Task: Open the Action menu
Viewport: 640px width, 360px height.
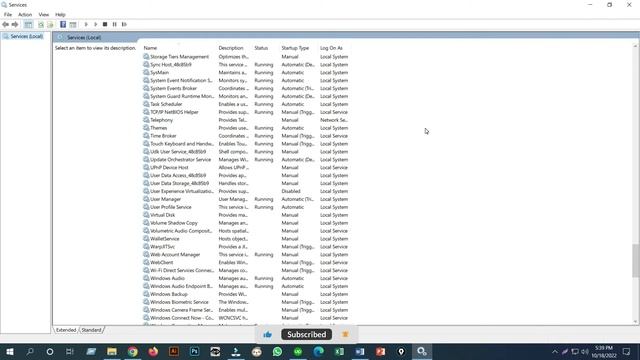Action: click(25, 14)
